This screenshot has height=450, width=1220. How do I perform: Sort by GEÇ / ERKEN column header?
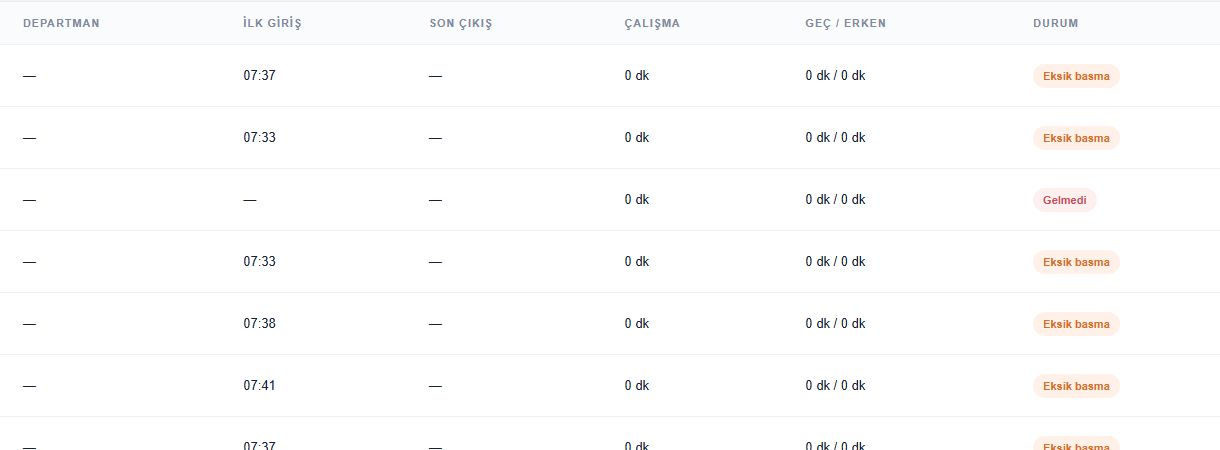(x=845, y=23)
